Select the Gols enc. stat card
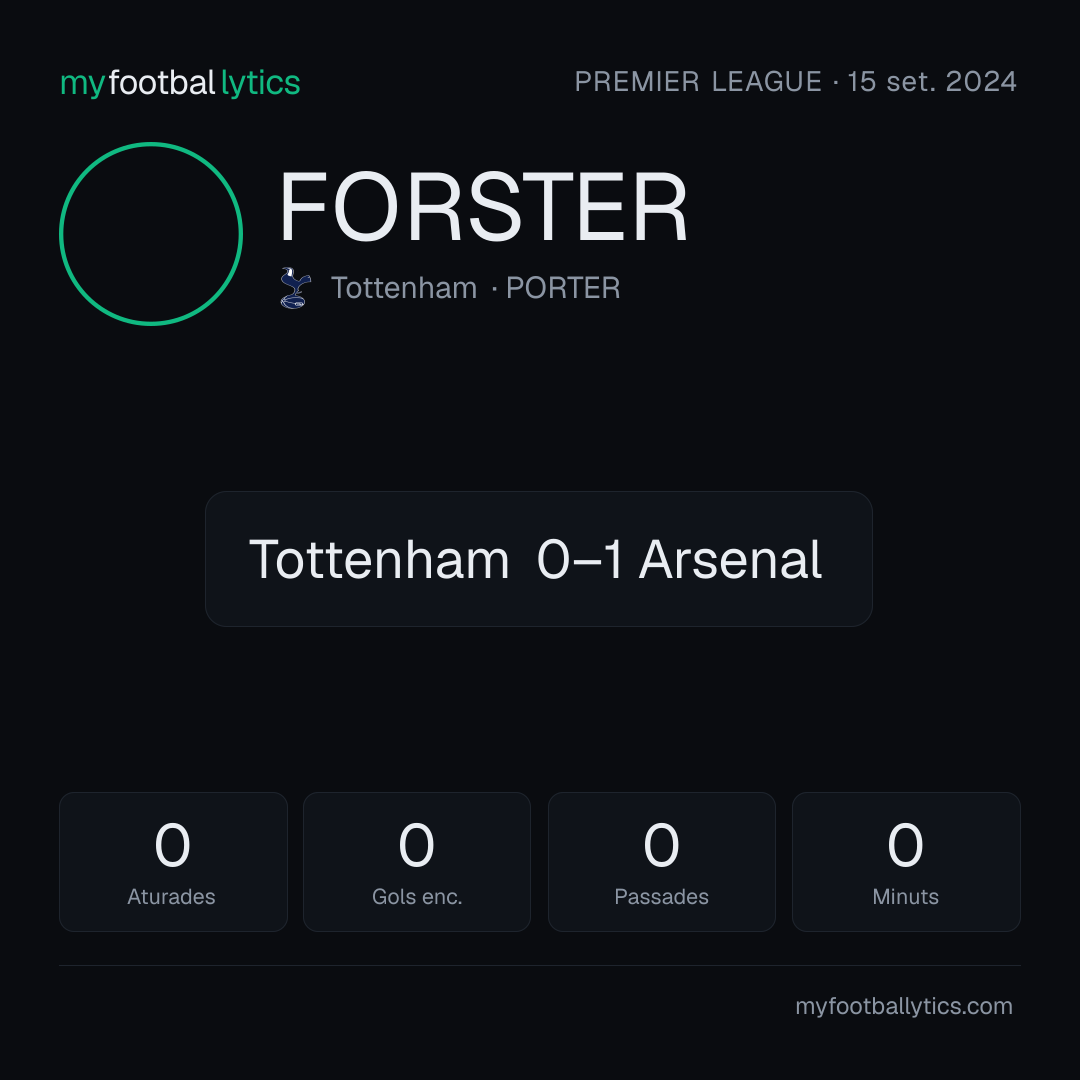Viewport: 1080px width, 1080px height. (417, 862)
